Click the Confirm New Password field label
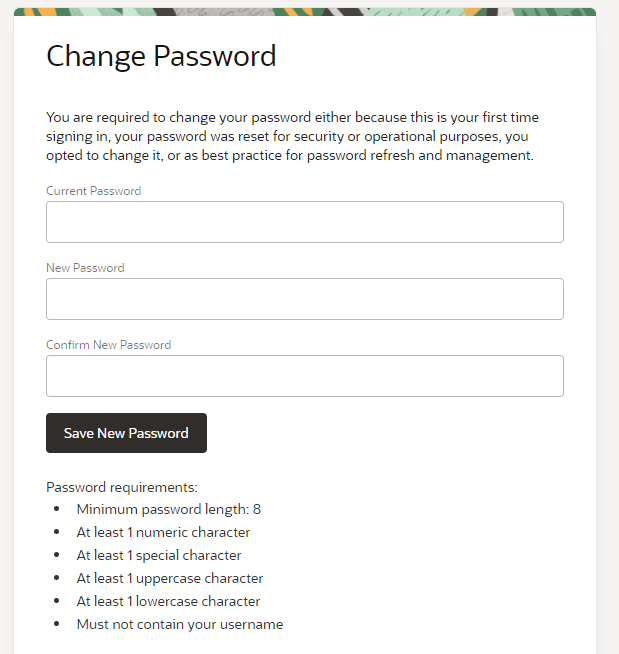 pos(108,345)
